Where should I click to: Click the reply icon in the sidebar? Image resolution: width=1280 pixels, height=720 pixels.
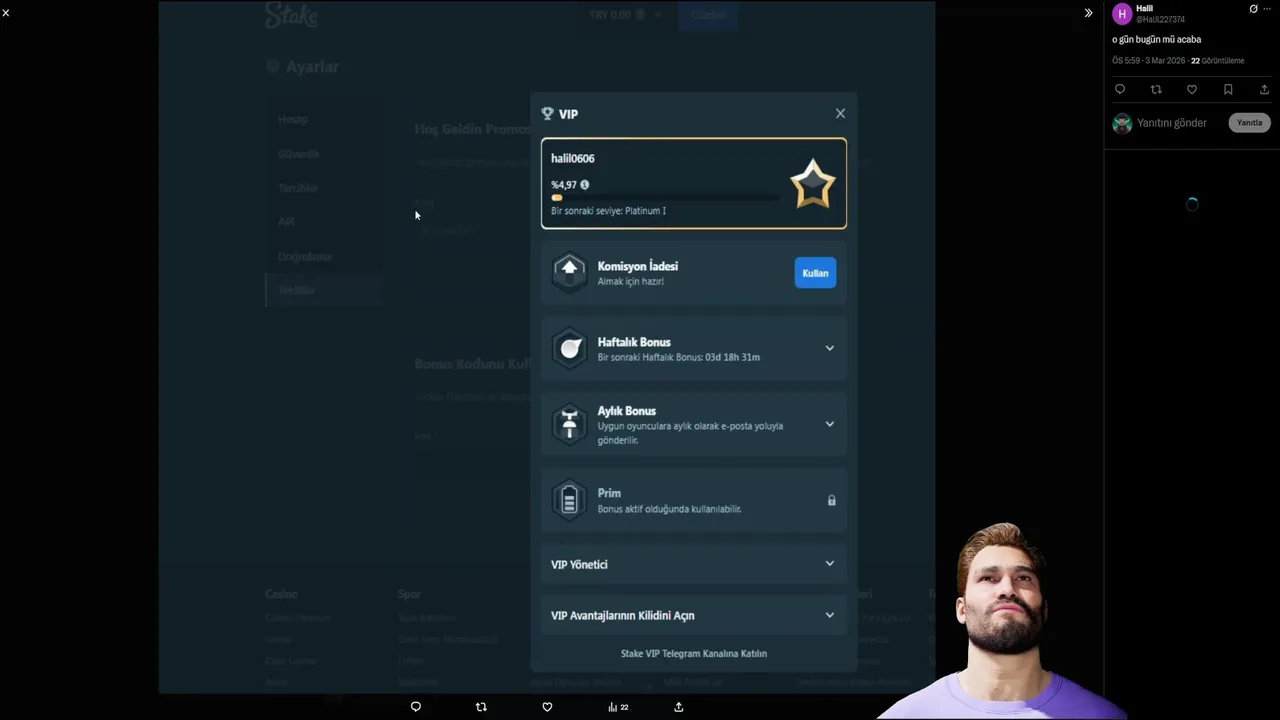1120,90
